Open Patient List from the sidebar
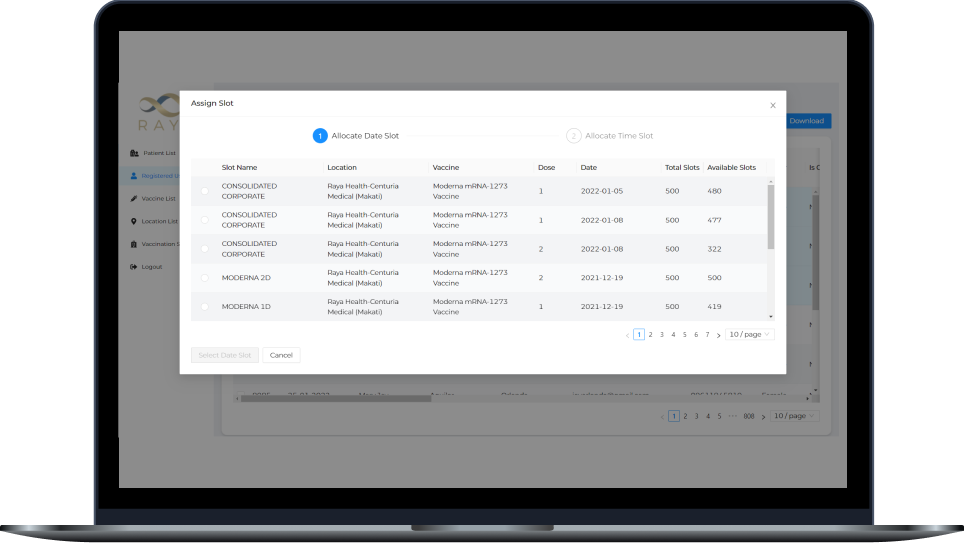Screen dimensions: 964x543 coord(159,153)
